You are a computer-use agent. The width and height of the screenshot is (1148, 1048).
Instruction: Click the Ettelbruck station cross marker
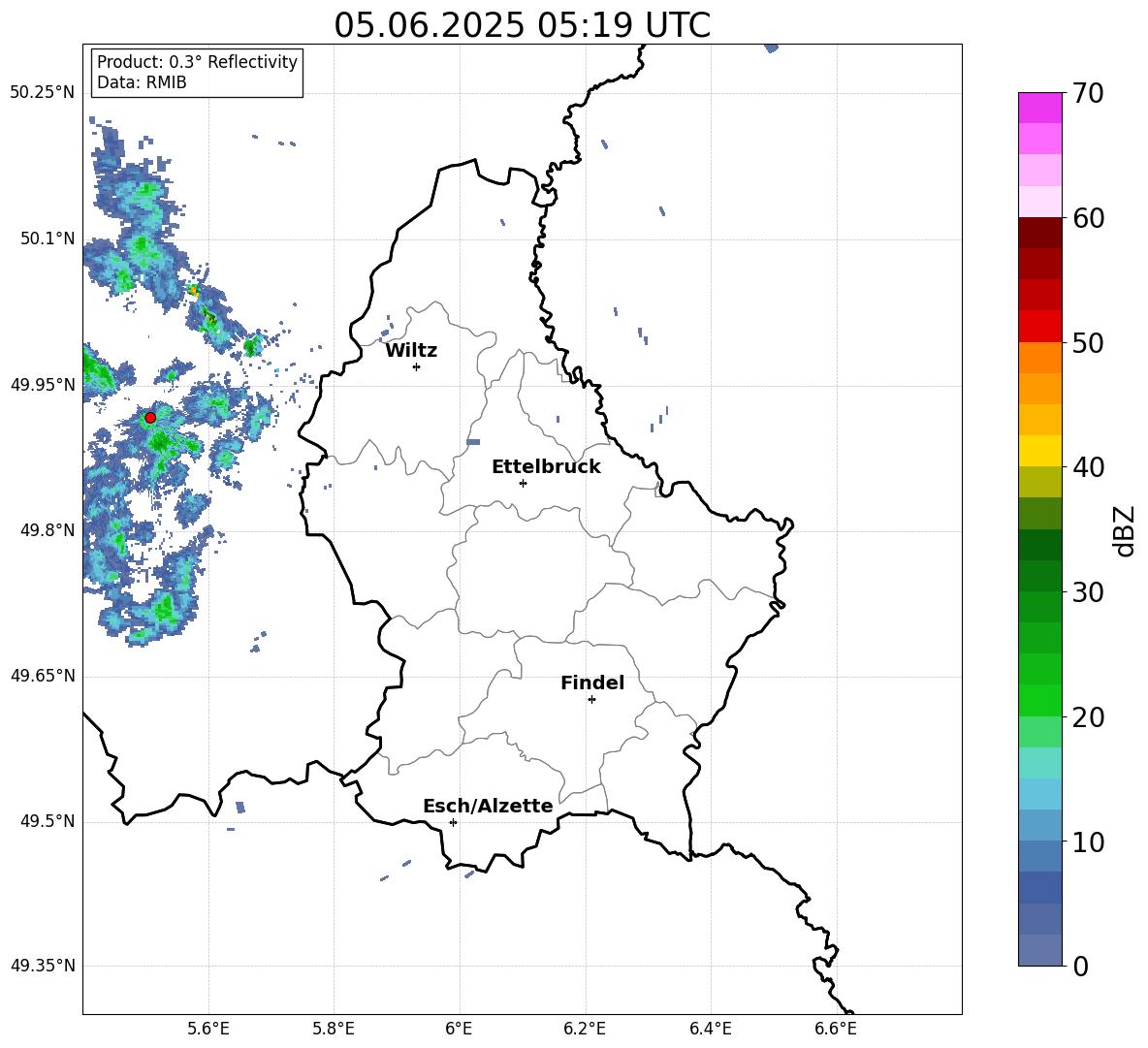523,483
